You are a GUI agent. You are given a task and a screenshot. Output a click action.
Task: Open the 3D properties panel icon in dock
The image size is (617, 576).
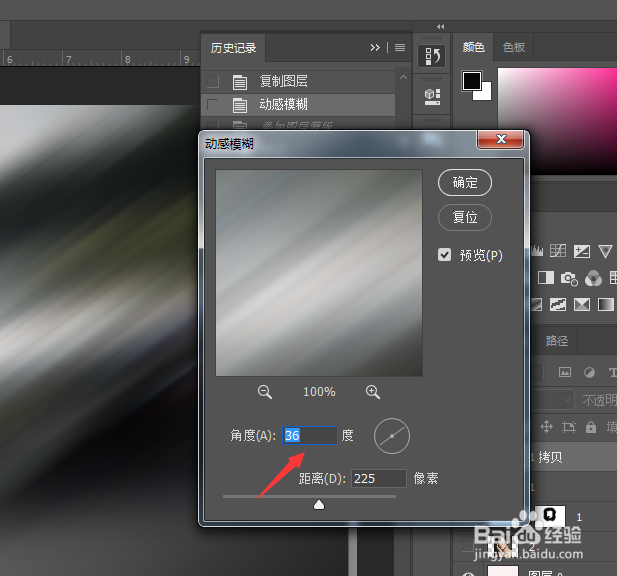pyautogui.click(x=432, y=96)
